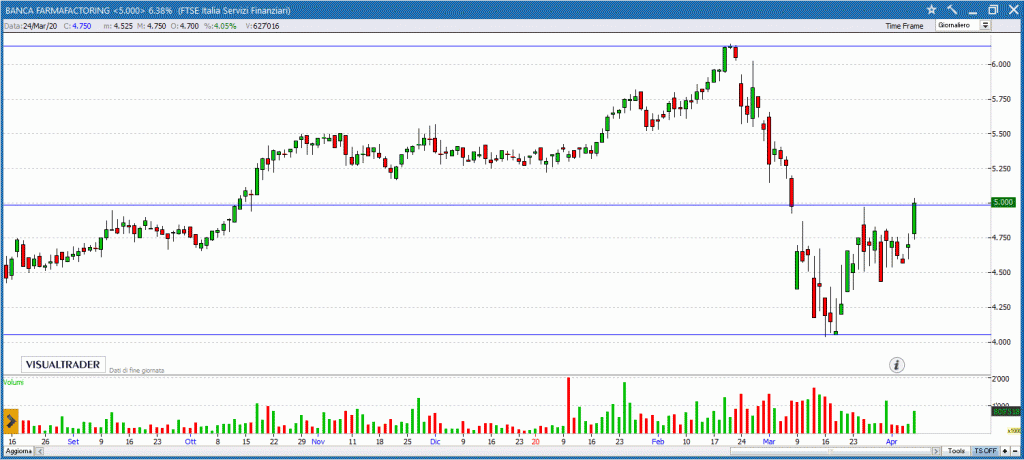Viewport: 1024px width, 460px height.
Task: Click the 5.500 price axis label
Action: pyautogui.click(x=1002, y=133)
